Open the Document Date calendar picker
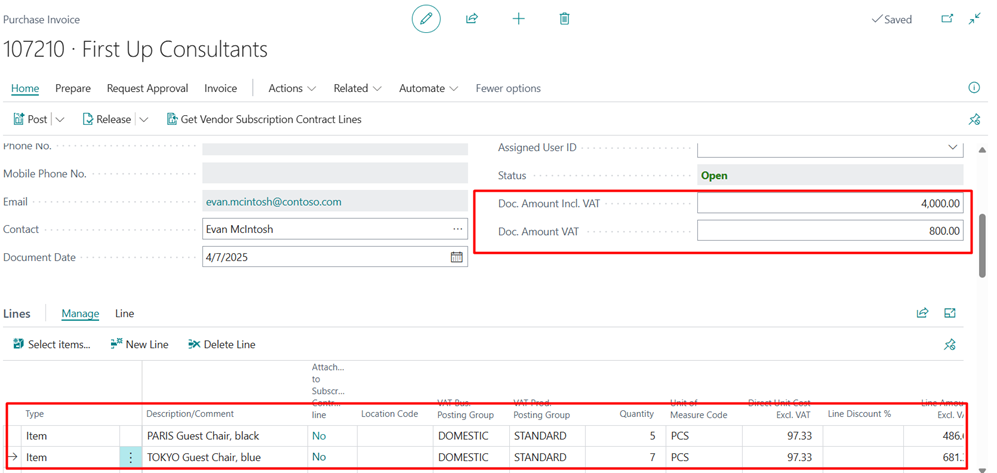This screenshot has height=473, width=997. coord(457,257)
